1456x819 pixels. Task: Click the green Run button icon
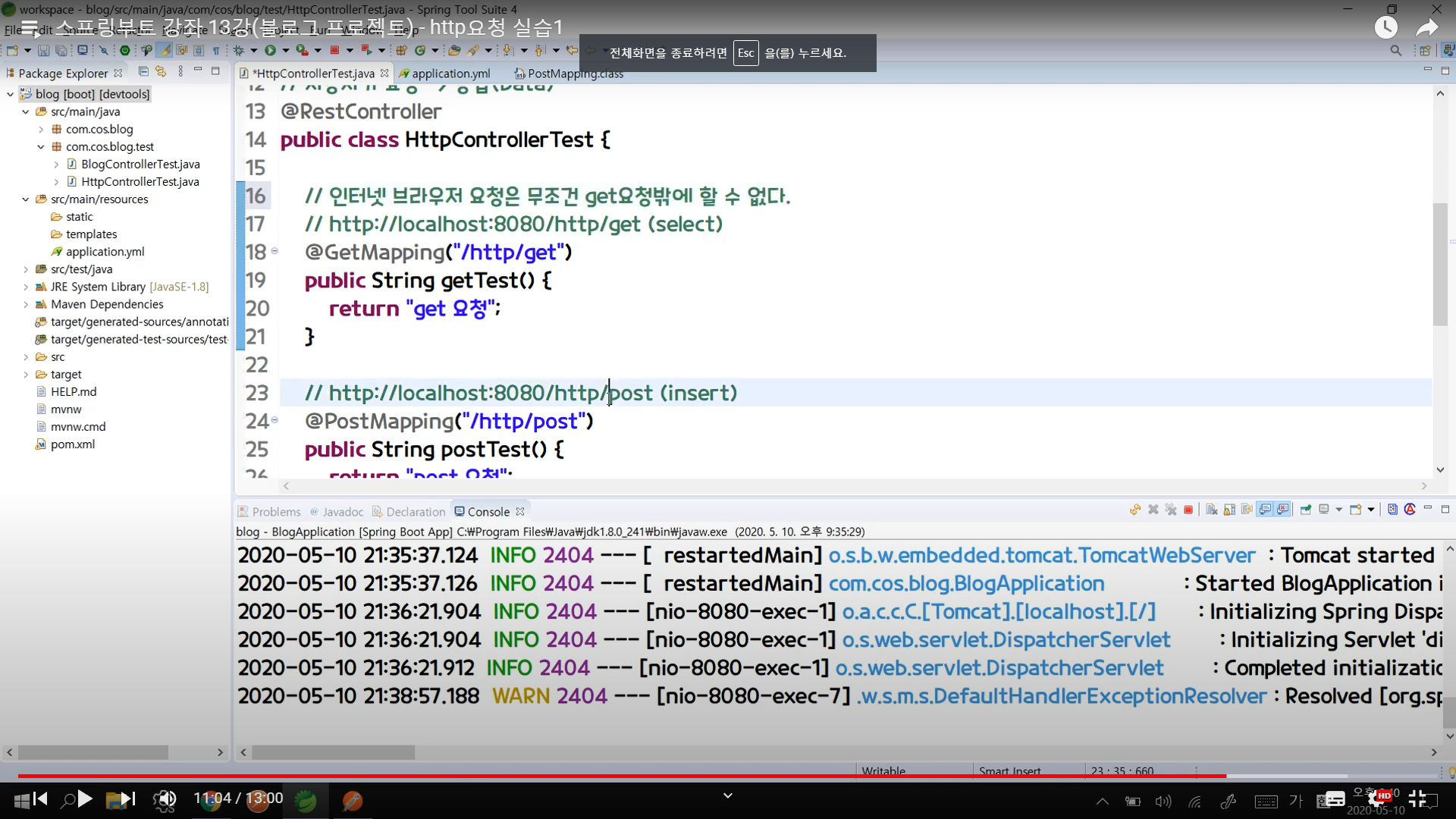(270, 51)
